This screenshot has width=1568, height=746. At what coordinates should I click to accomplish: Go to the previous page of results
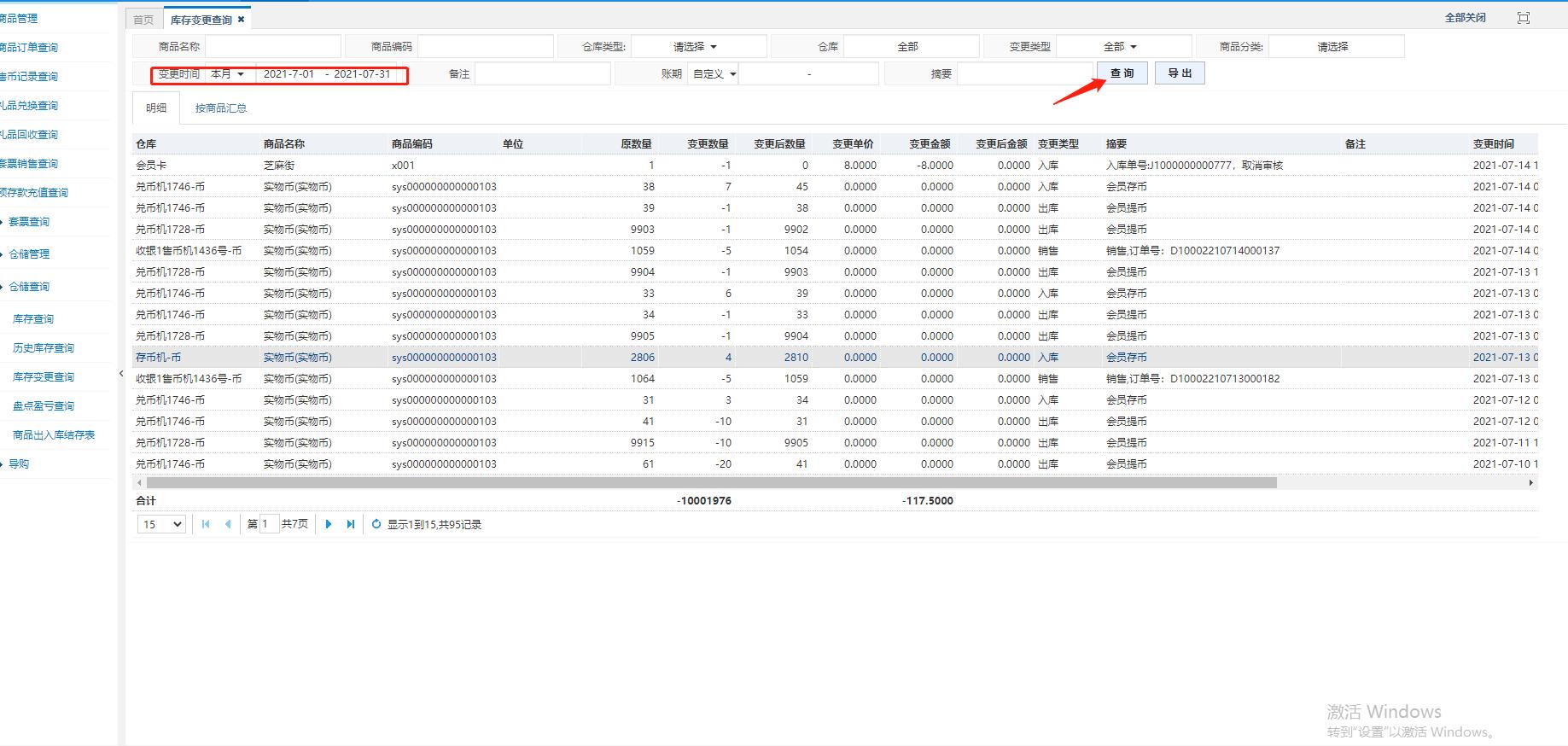pos(228,524)
